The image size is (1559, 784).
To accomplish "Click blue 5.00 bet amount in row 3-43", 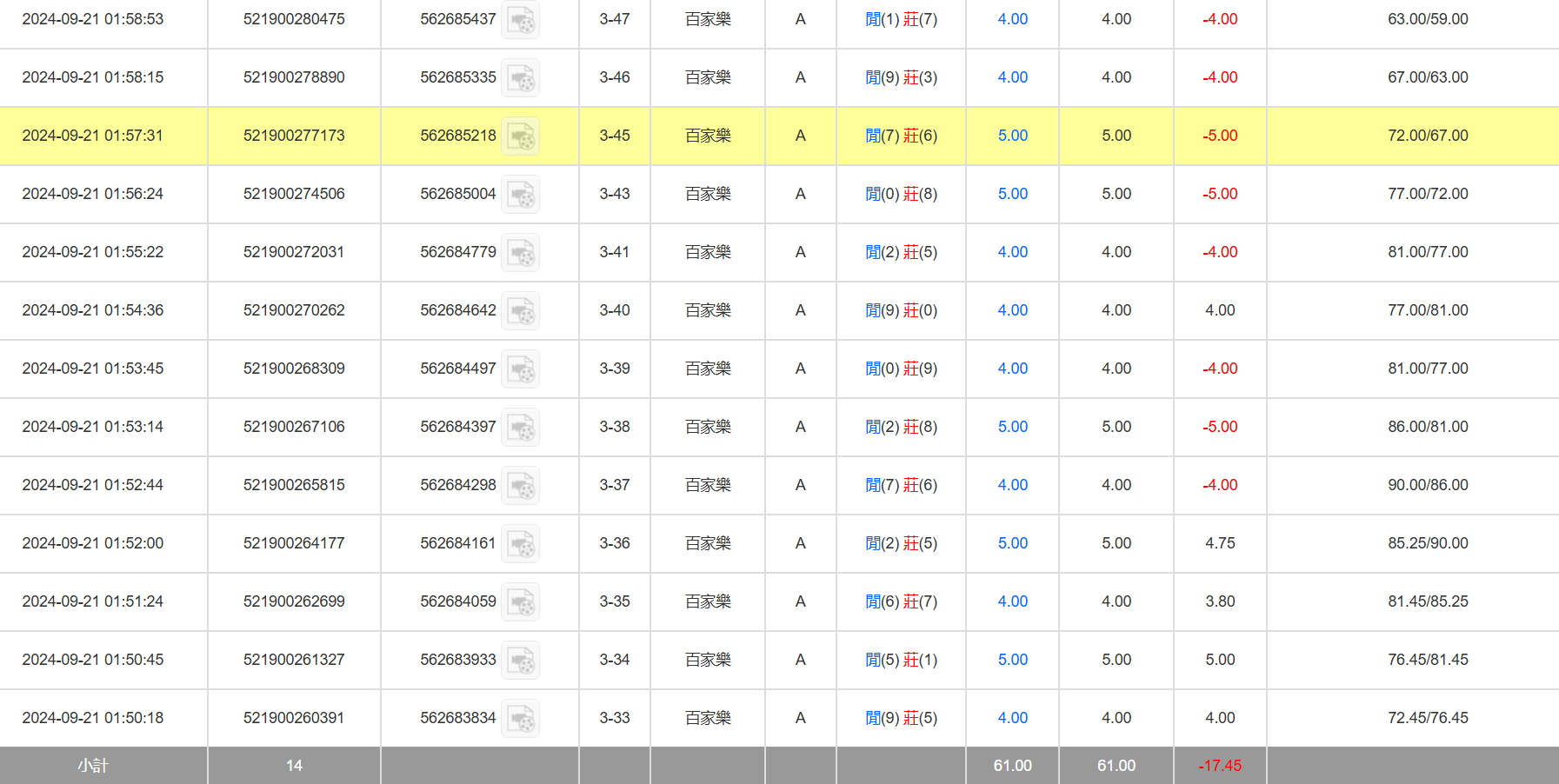I will pyautogui.click(x=1012, y=194).
